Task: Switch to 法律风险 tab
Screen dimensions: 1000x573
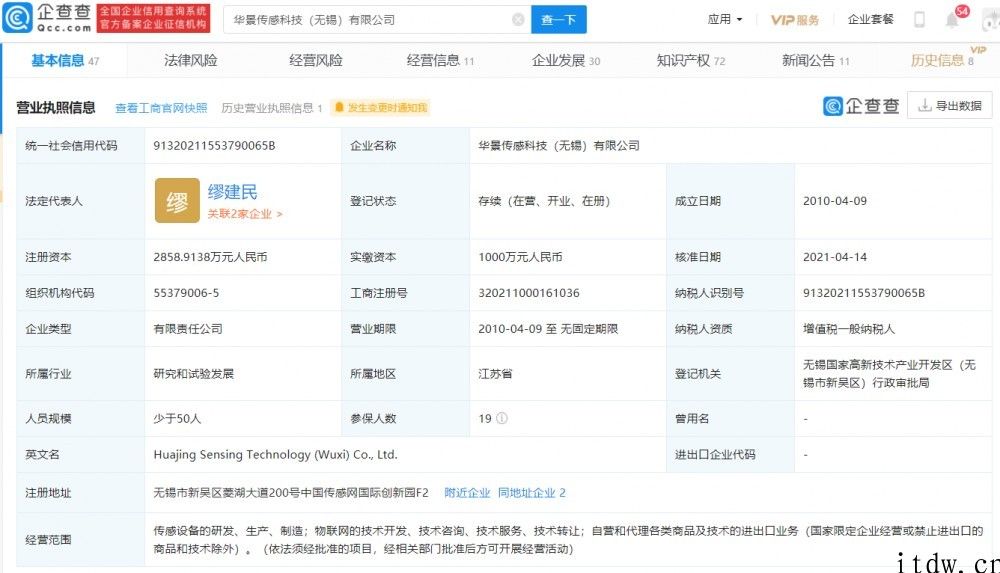Action: pyautogui.click(x=191, y=61)
